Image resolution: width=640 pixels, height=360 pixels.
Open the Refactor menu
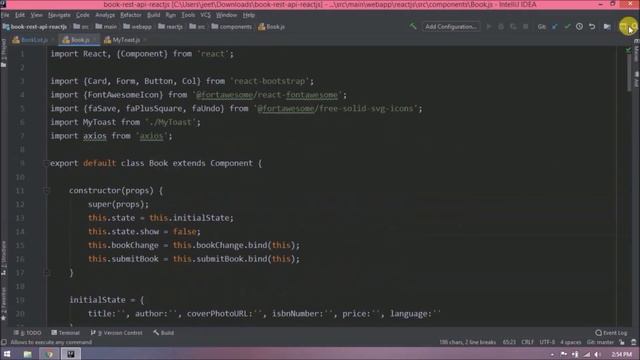tap(131, 15)
